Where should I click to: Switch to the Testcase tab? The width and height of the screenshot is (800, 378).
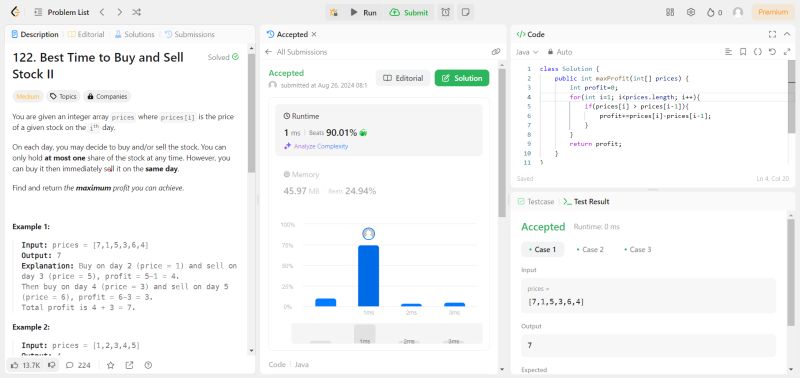point(536,201)
